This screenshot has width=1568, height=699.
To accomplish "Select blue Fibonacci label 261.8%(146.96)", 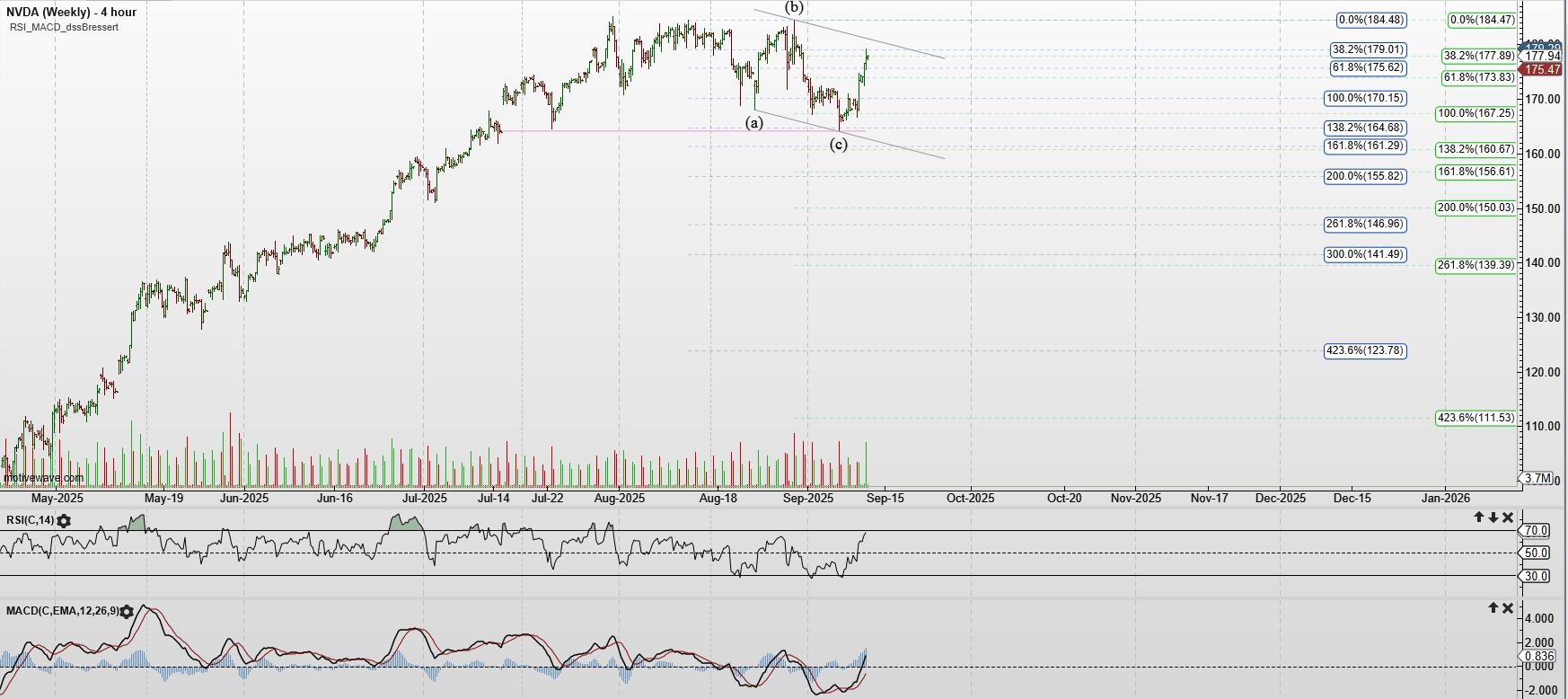I will point(1366,224).
